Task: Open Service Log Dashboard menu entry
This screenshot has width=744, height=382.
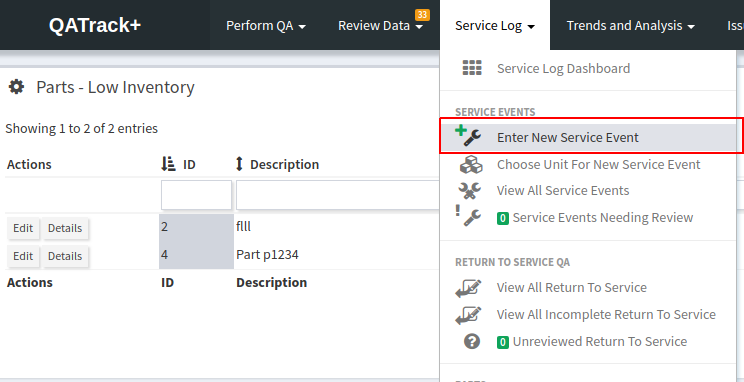Action: pos(563,68)
